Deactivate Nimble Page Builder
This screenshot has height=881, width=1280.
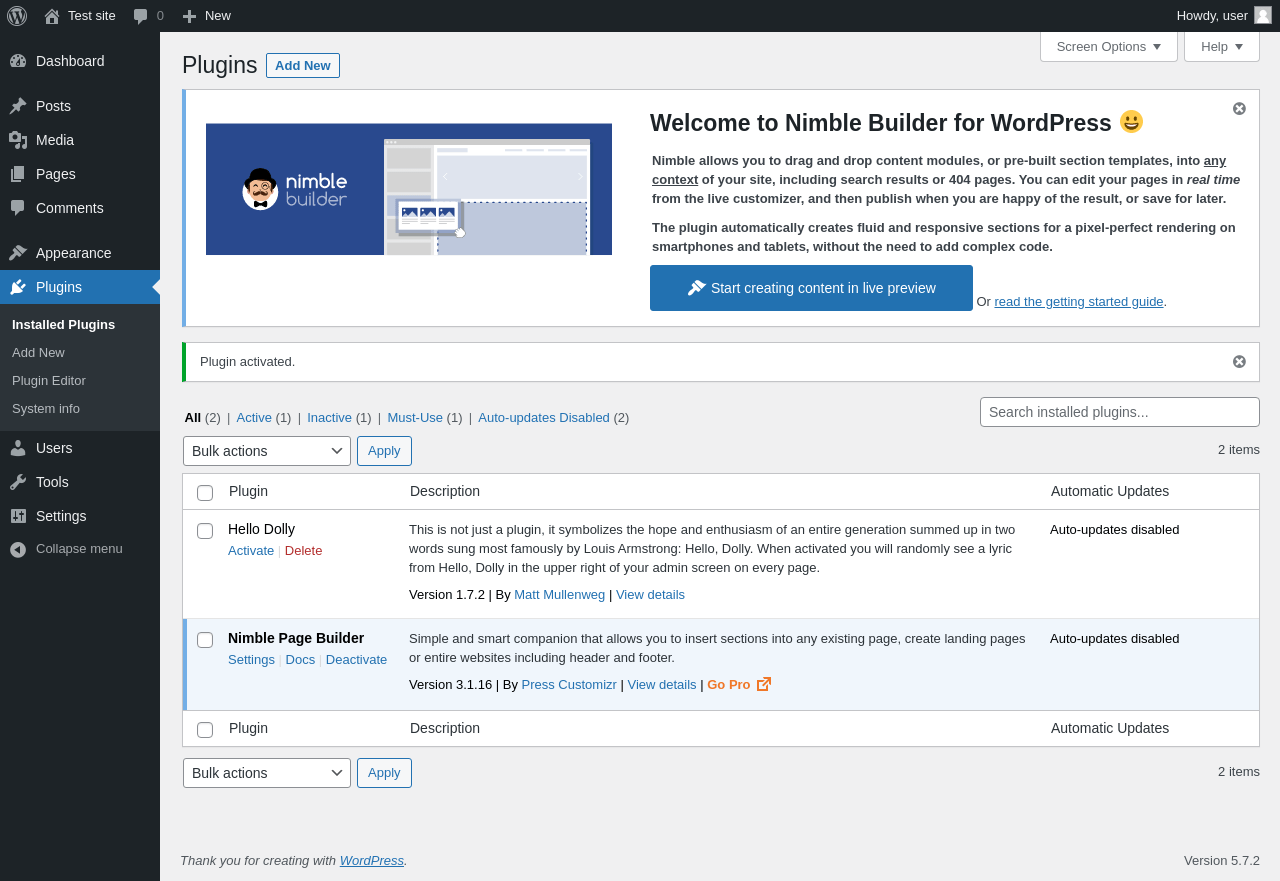(x=356, y=659)
